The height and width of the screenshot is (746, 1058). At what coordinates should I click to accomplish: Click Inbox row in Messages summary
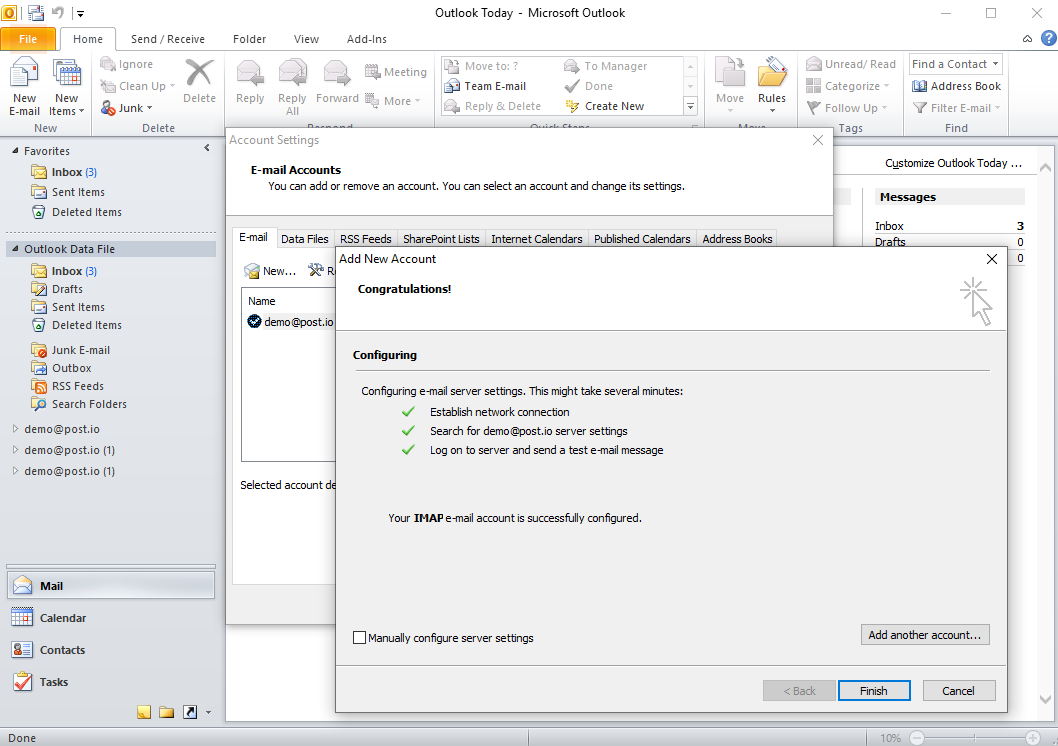coord(949,226)
